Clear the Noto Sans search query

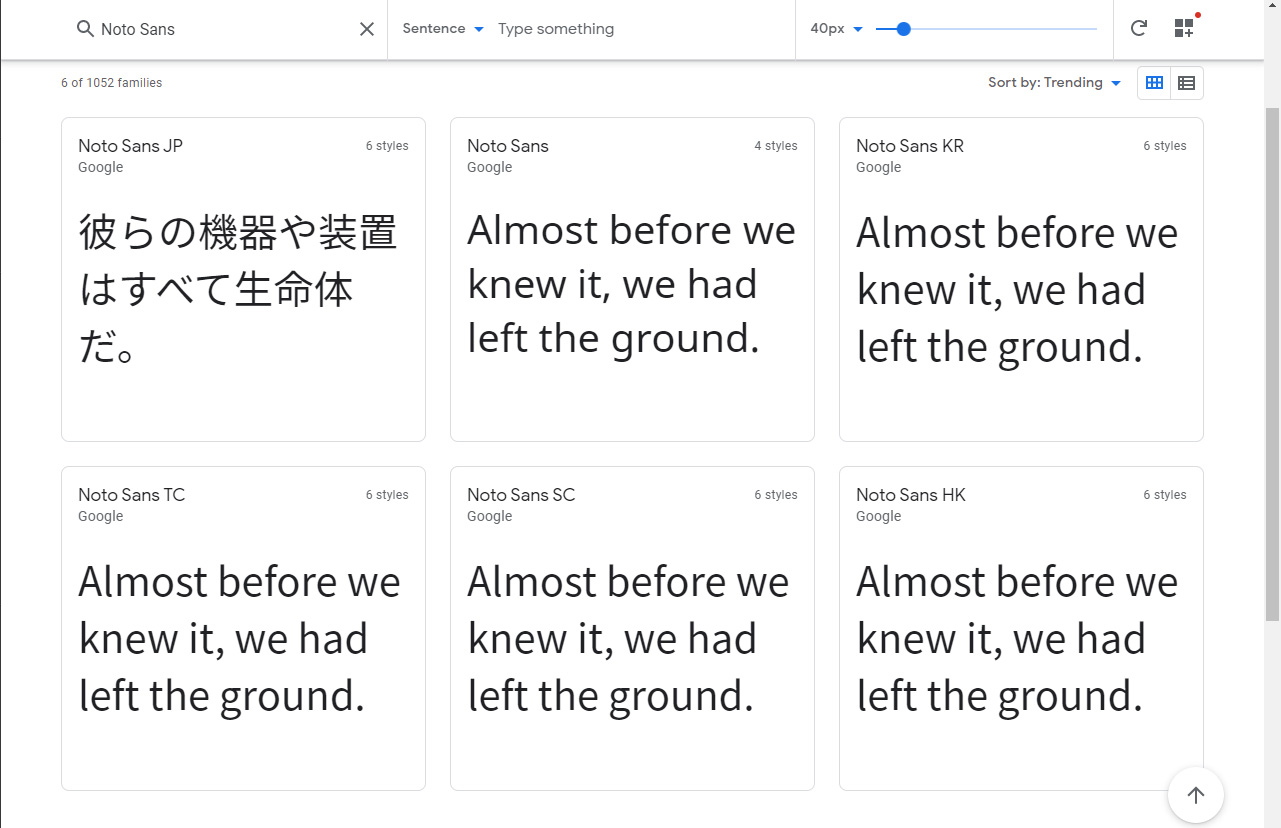click(367, 29)
